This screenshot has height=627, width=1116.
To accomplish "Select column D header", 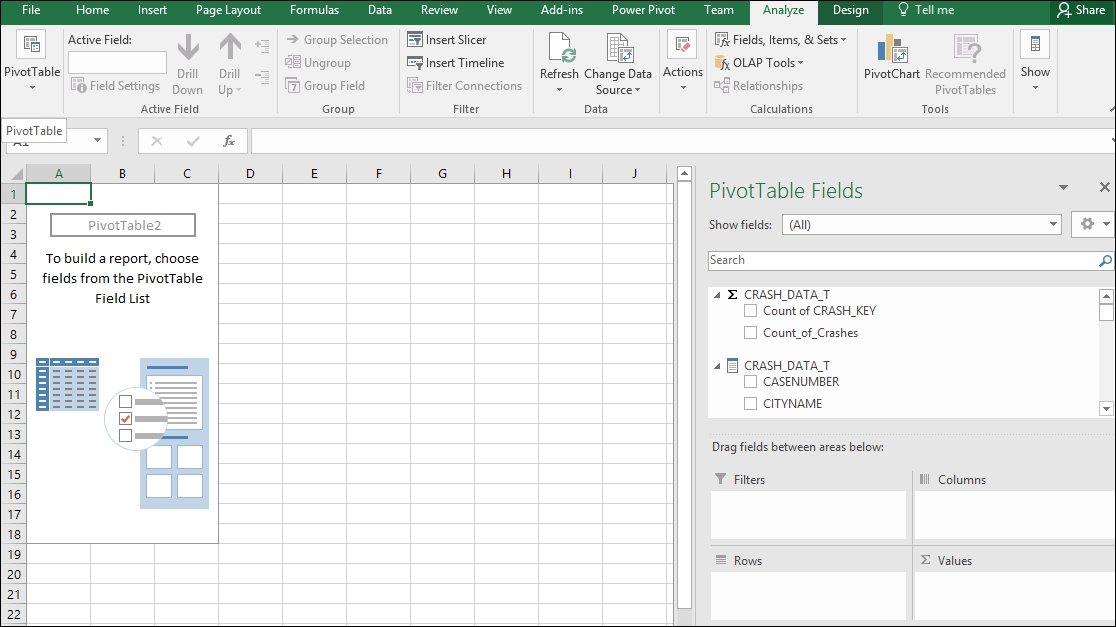I will [250, 174].
